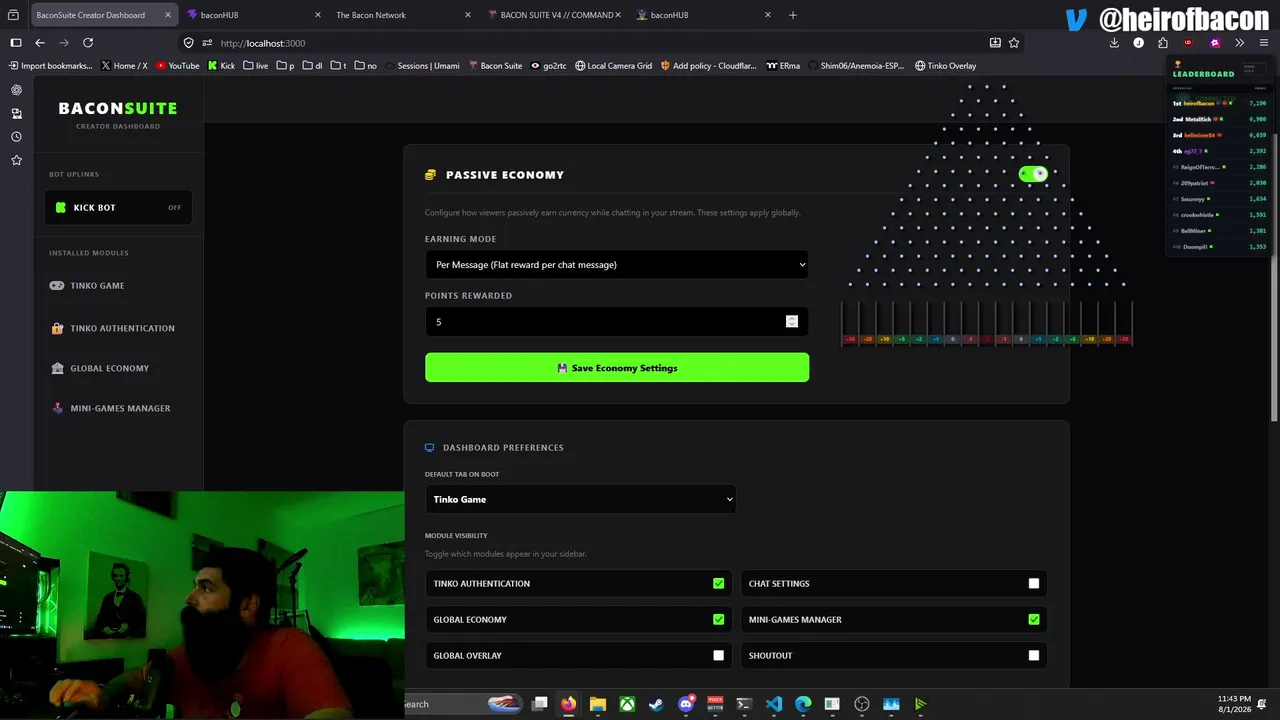1280x720 pixels.
Task: Uncheck Global Economy module visibility
Action: [718, 619]
